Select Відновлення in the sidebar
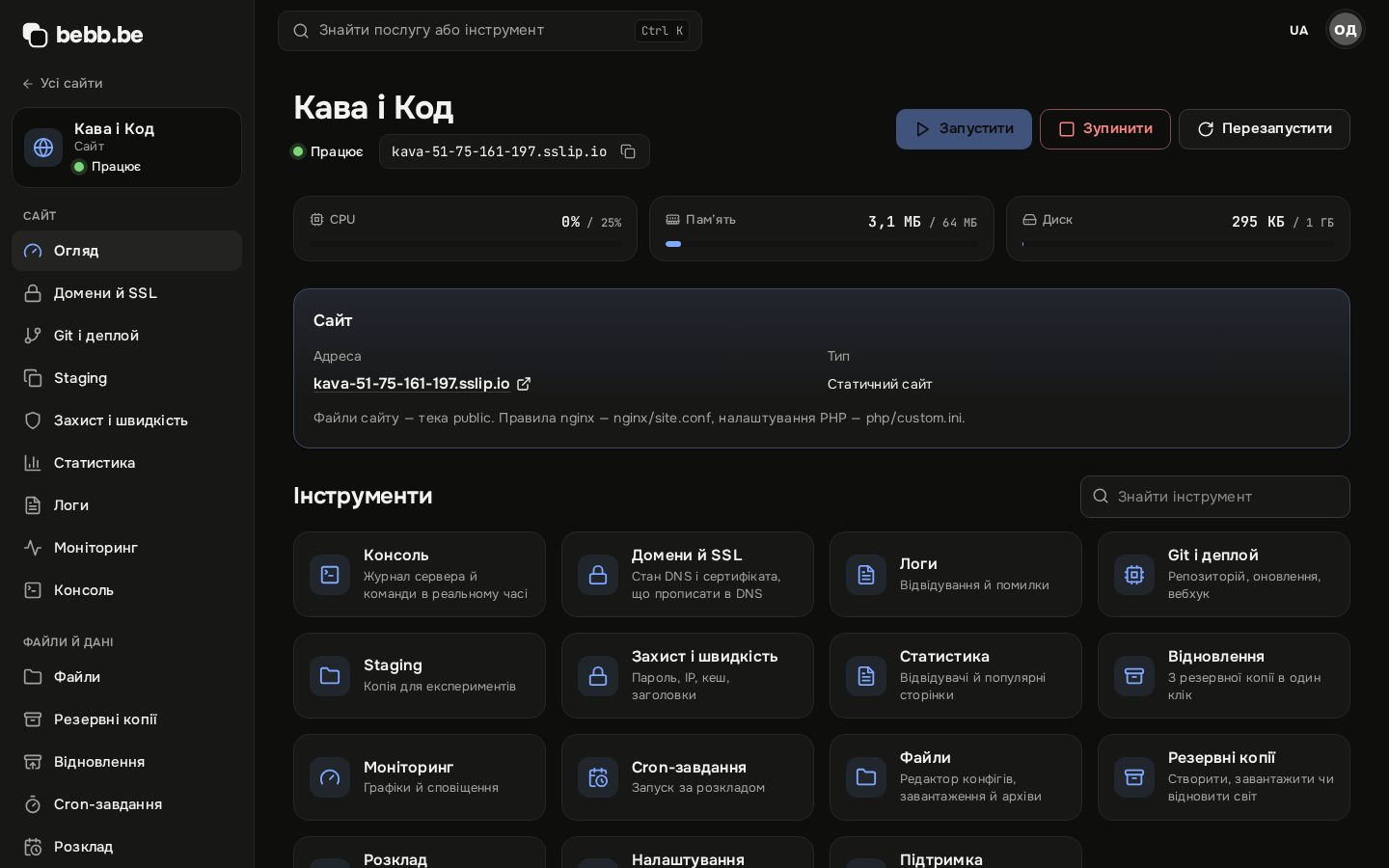1389x868 pixels. coord(126,762)
